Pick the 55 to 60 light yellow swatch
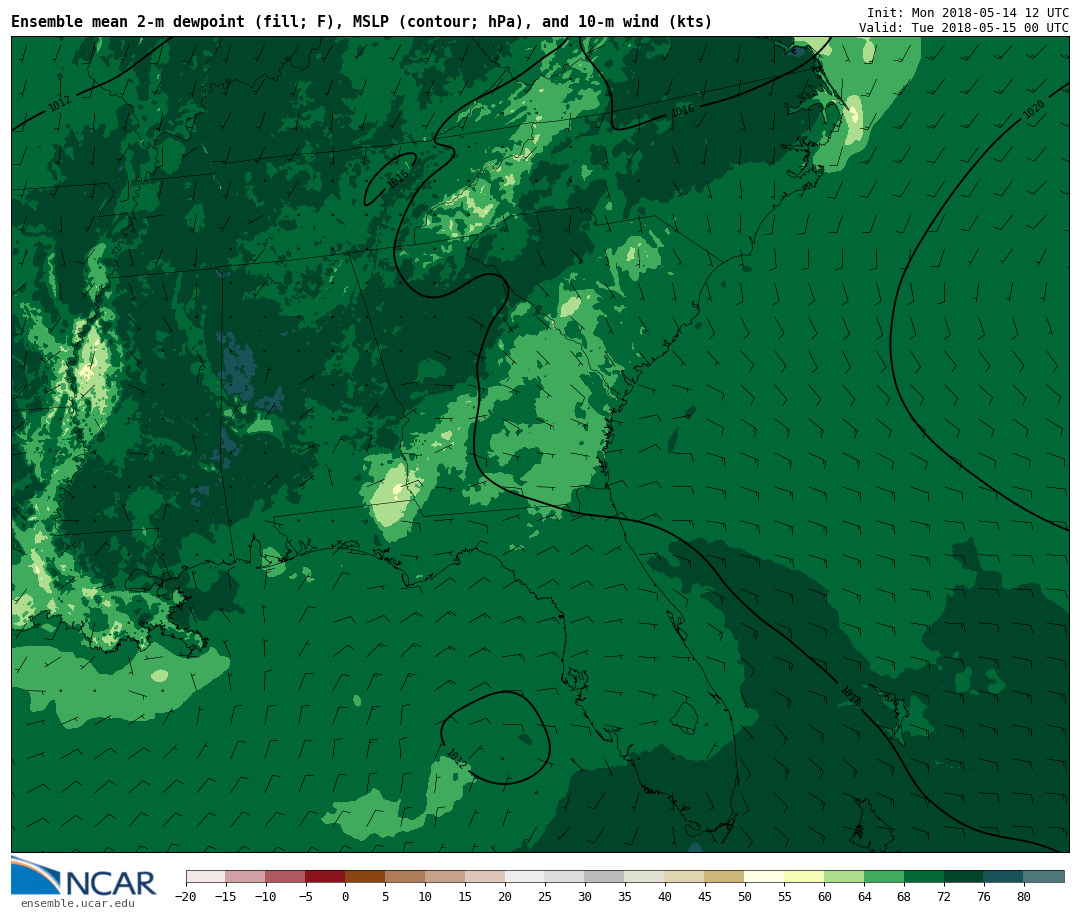Viewport: 1080px width, 915px height. (x=805, y=877)
